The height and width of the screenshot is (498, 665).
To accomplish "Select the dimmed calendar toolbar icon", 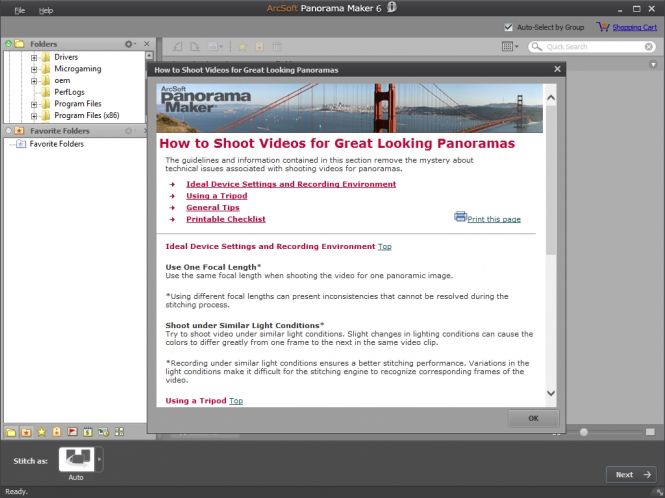I will click(x=277, y=47).
